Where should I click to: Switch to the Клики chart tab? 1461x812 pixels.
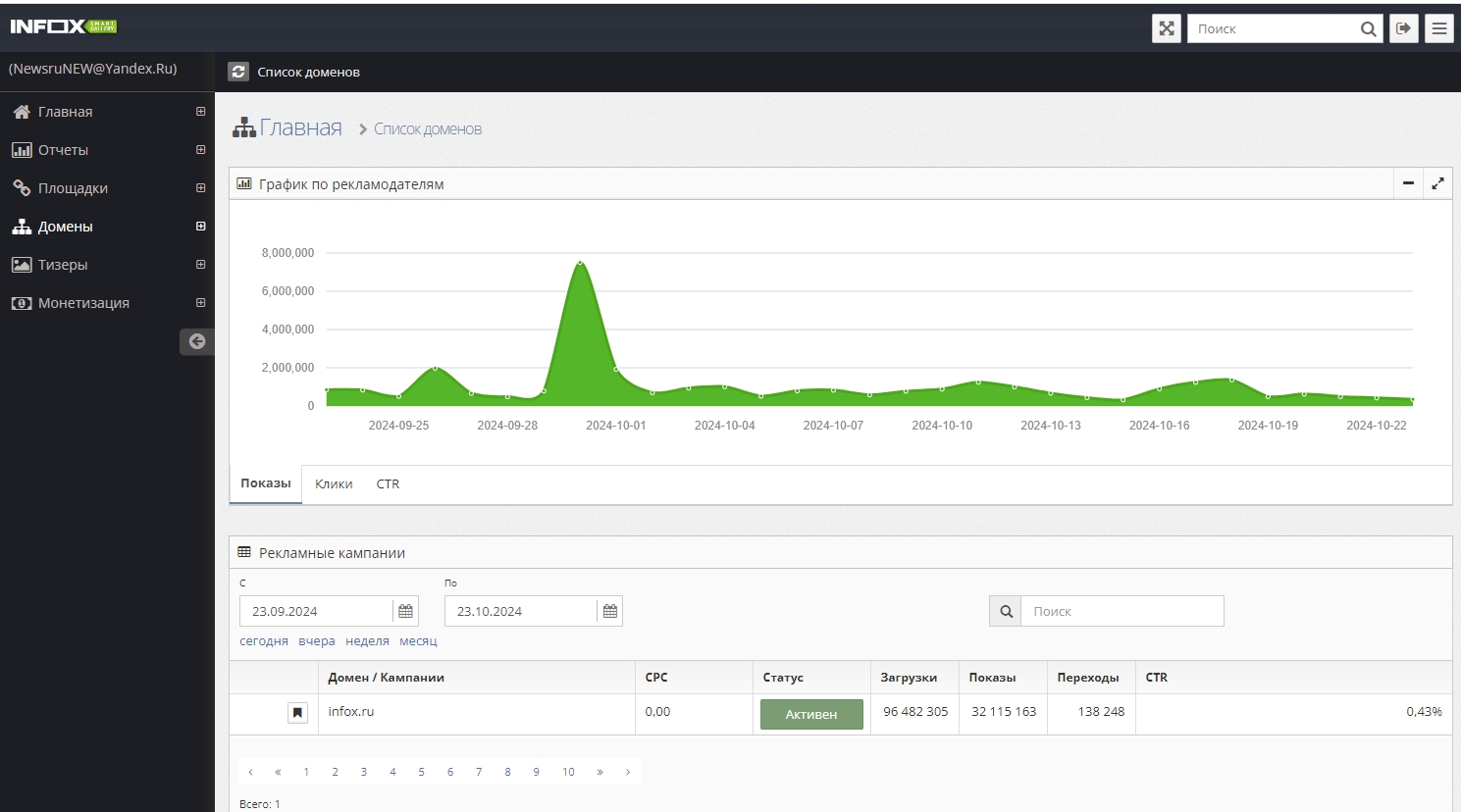point(334,484)
